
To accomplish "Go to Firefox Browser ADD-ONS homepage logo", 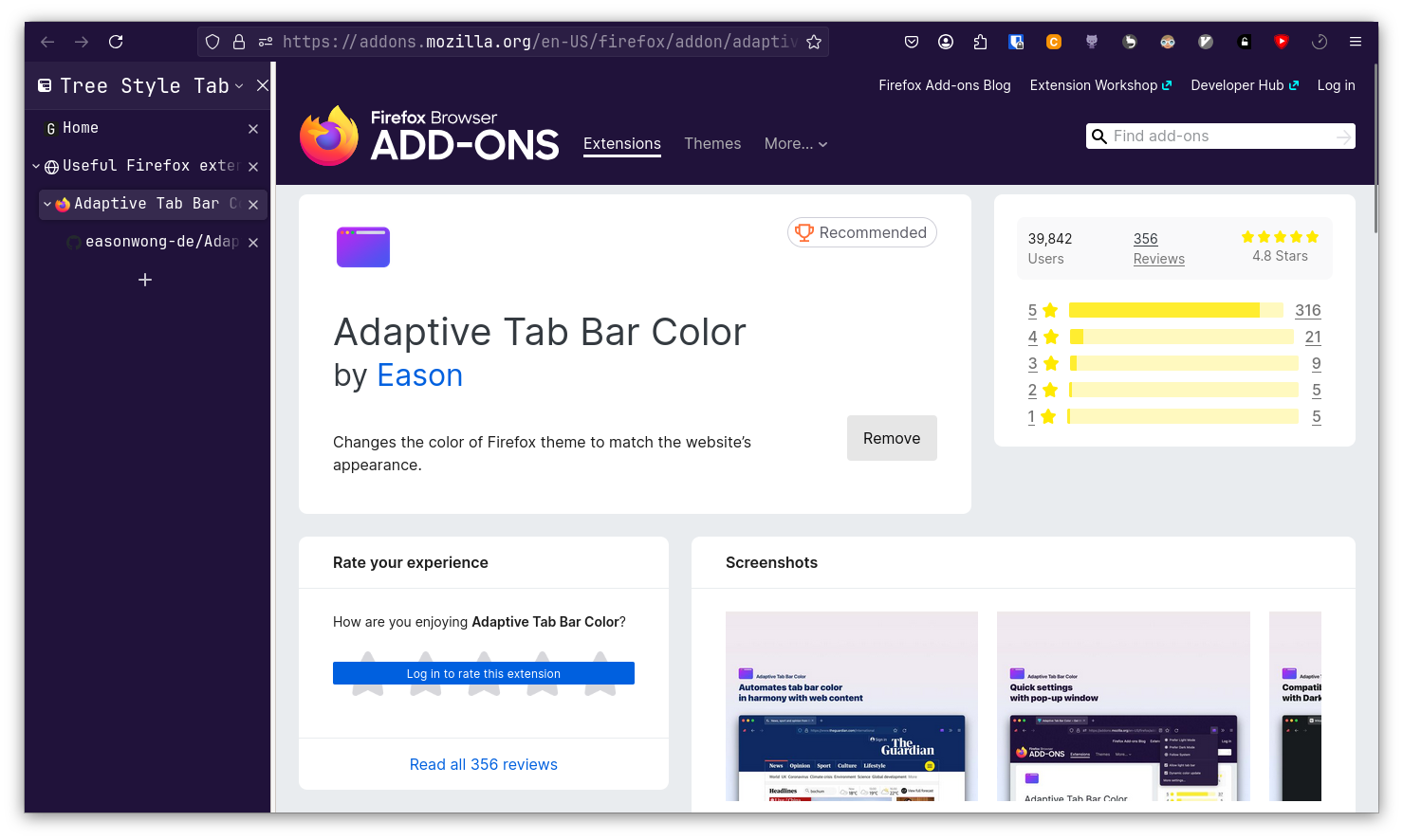I will point(429,137).
